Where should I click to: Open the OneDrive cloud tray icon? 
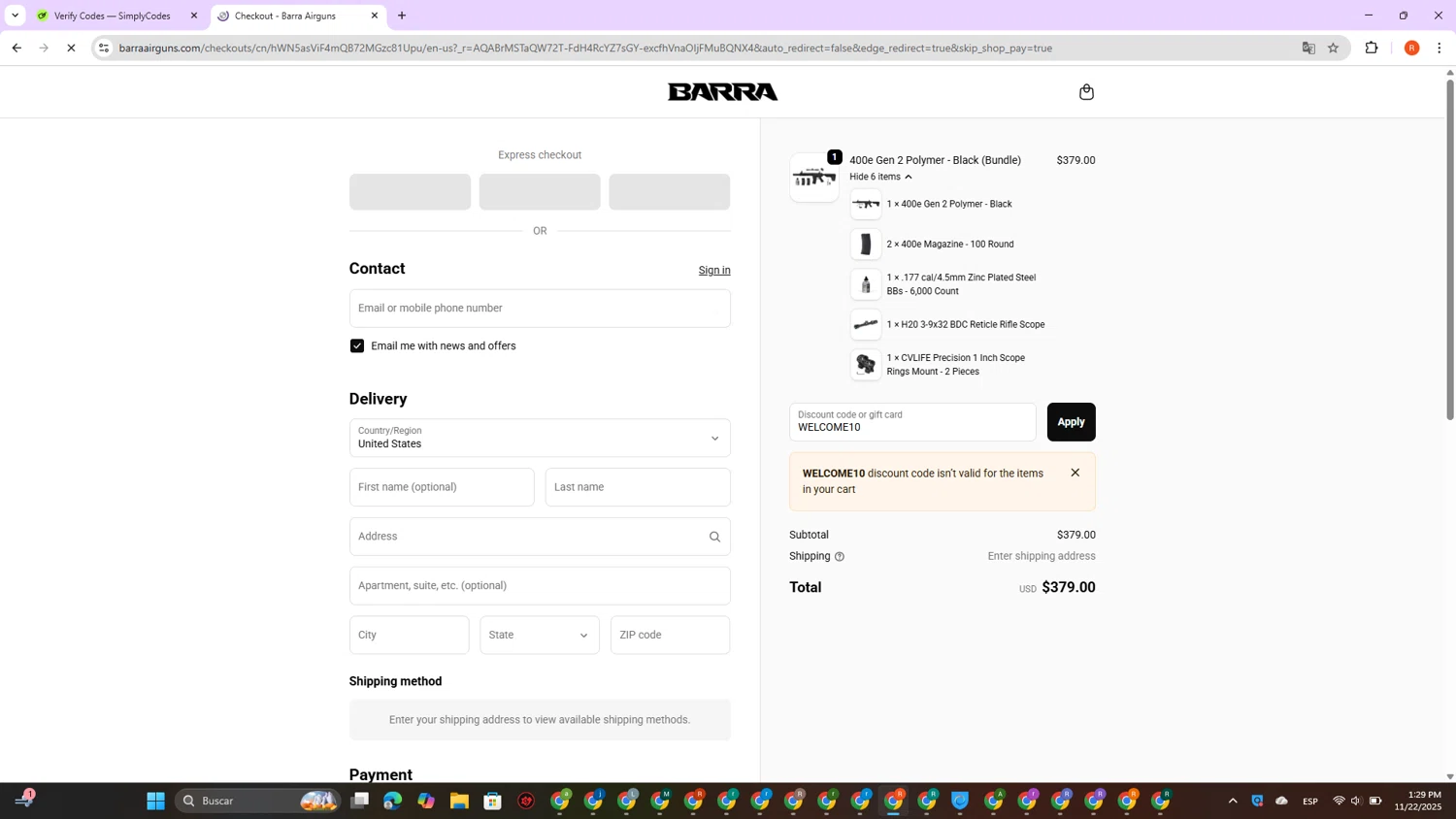click(x=1281, y=801)
